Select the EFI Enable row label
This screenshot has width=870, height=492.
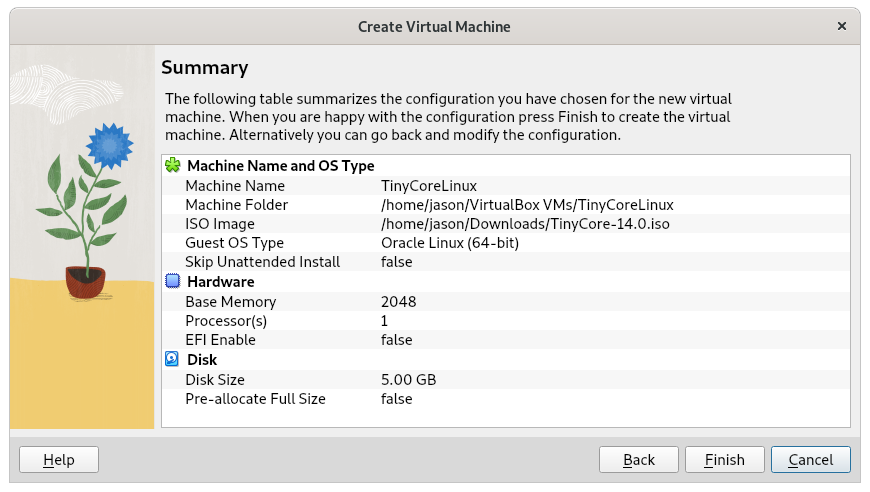point(220,339)
